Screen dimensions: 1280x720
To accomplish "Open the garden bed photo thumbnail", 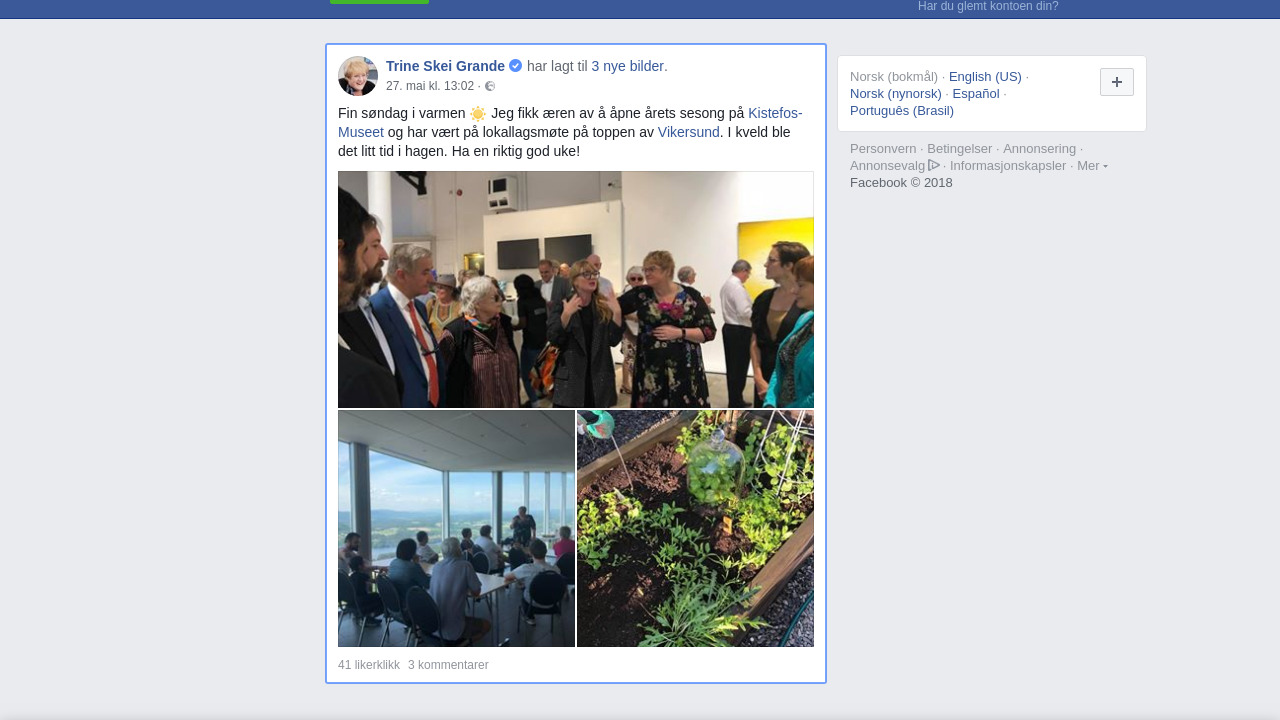I will (x=695, y=528).
